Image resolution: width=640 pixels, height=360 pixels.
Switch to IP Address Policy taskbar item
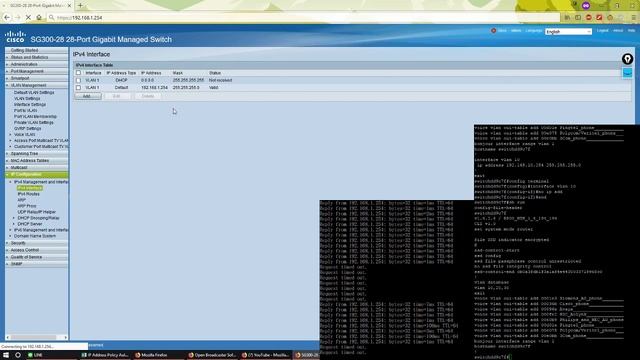click(105, 355)
